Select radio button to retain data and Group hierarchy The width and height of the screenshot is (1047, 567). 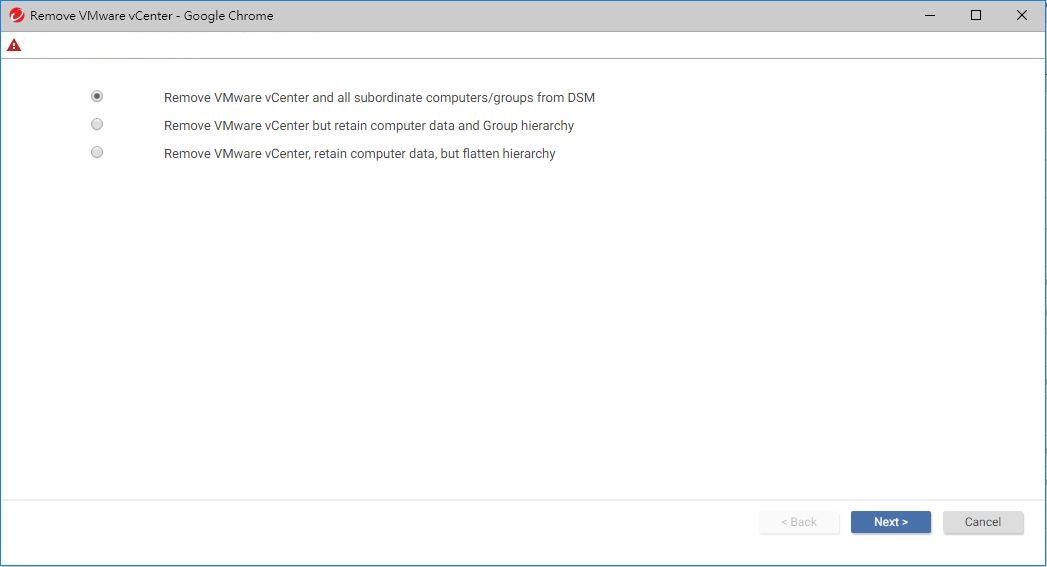97,125
